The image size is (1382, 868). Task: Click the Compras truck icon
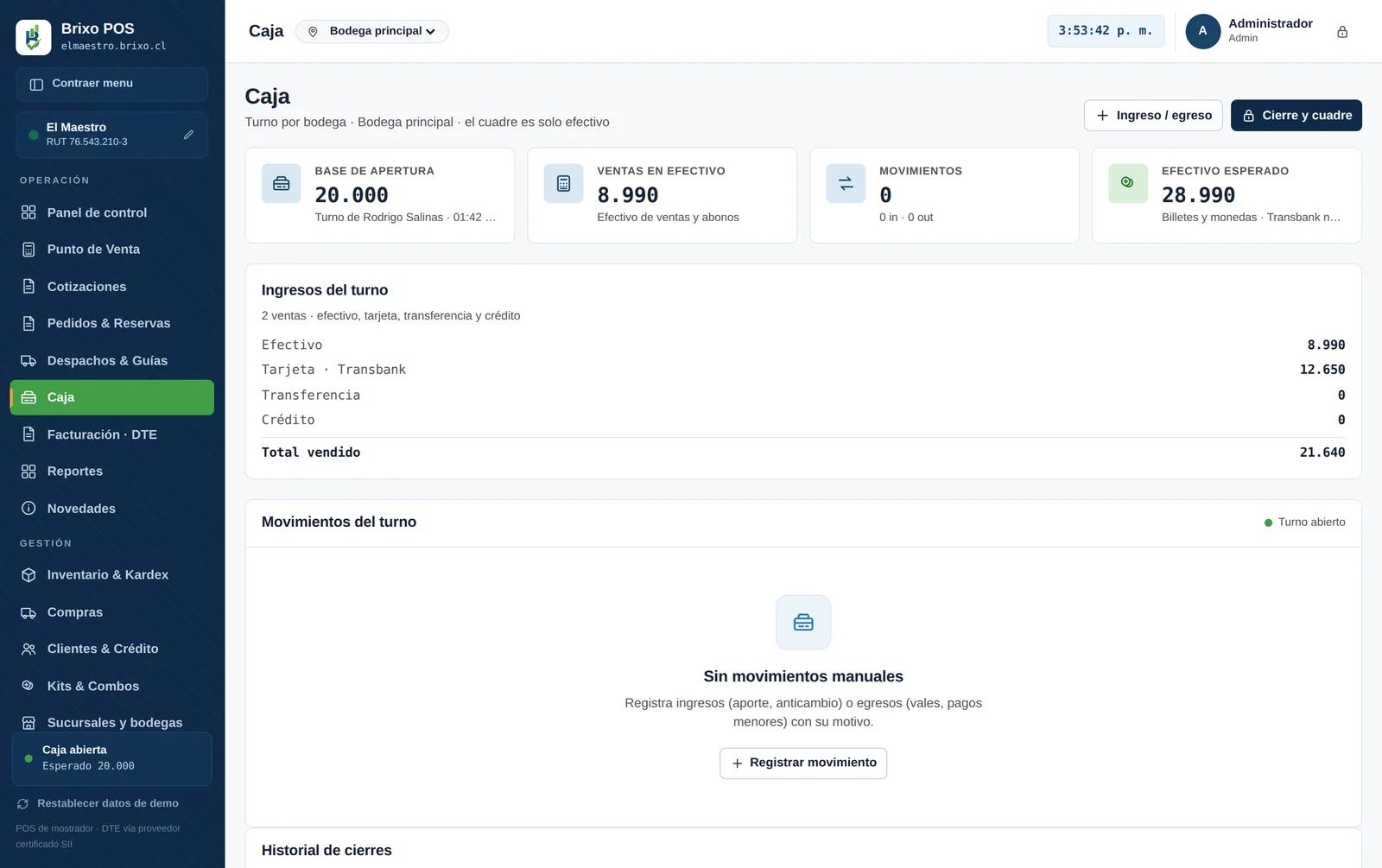29,612
